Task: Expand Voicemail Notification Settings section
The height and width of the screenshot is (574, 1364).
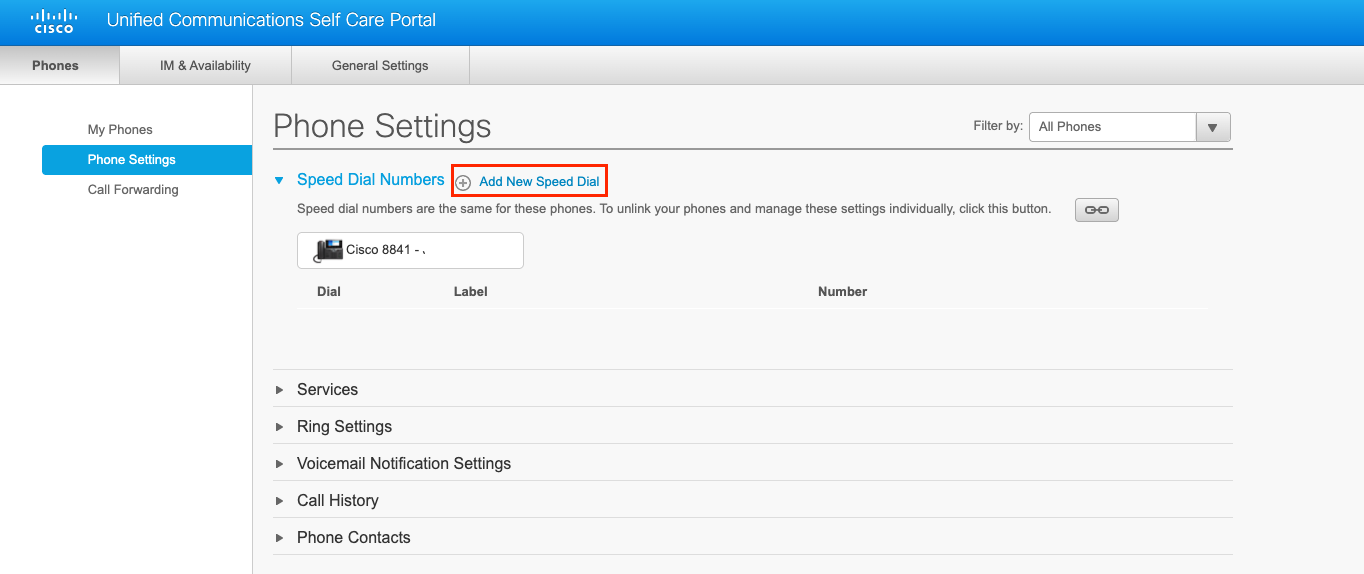Action: [403, 463]
